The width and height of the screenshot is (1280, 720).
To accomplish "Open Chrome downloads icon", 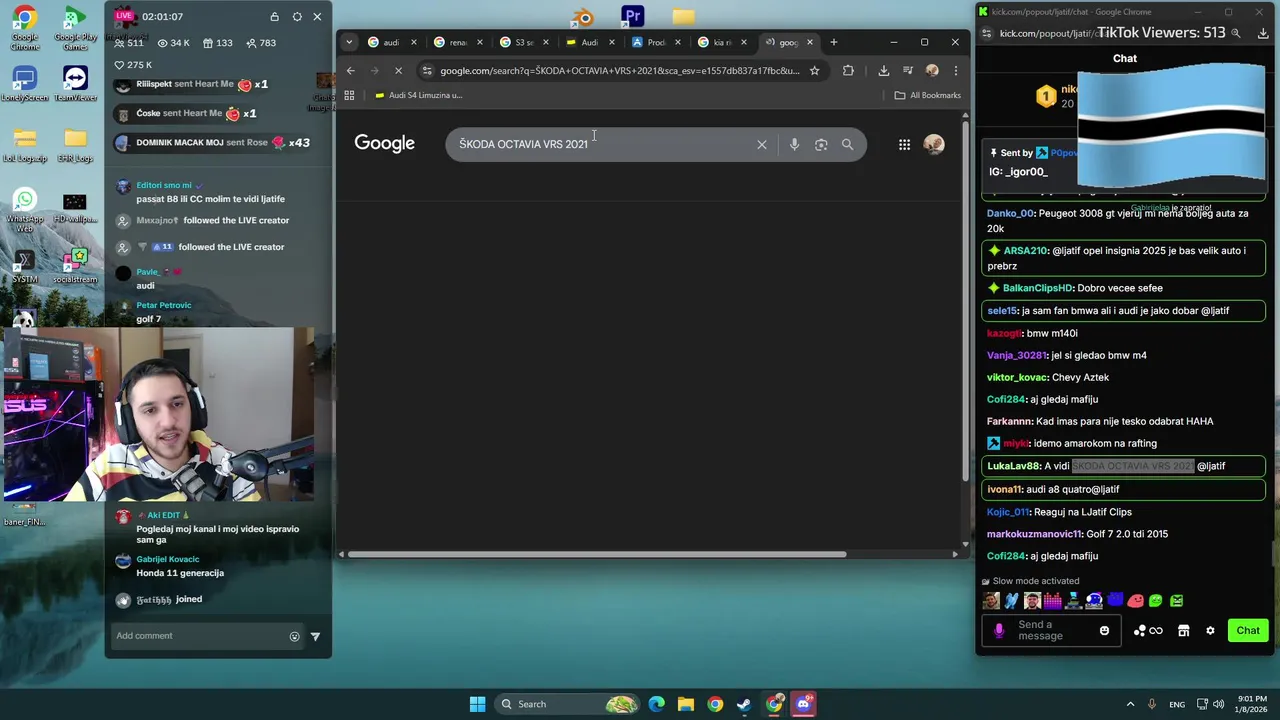I will [x=883, y=71].
